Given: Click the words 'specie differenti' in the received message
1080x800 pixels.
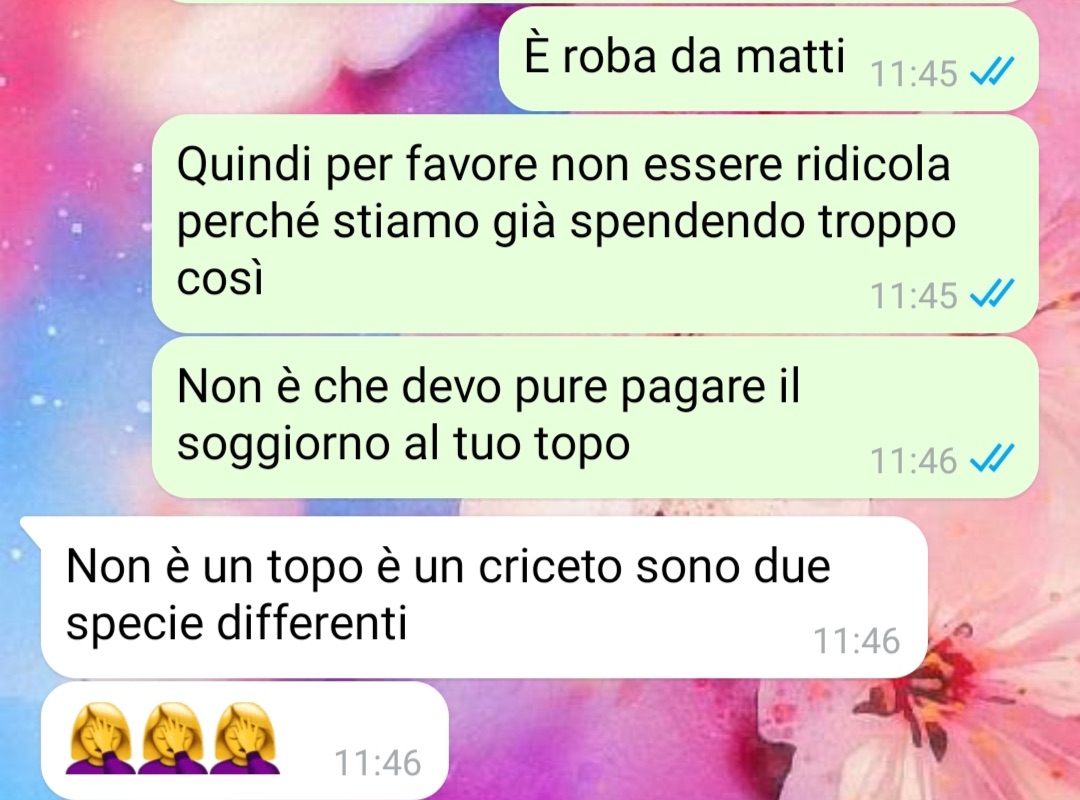Looking at the screenshot, I should coord(236,624).
